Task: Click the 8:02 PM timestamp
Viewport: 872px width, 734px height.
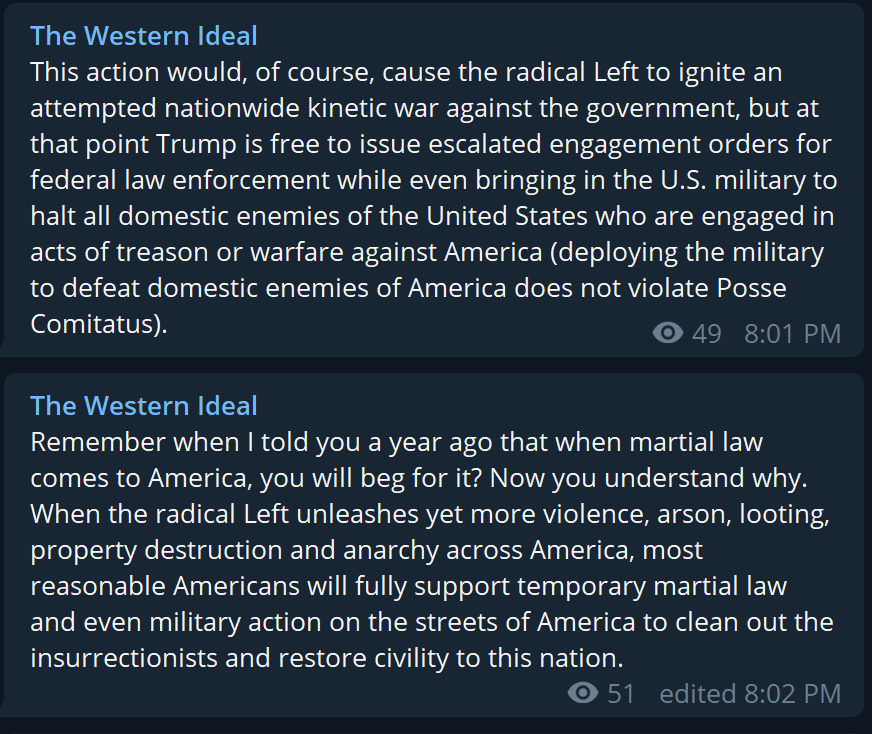Action: [x=792, y=694]
